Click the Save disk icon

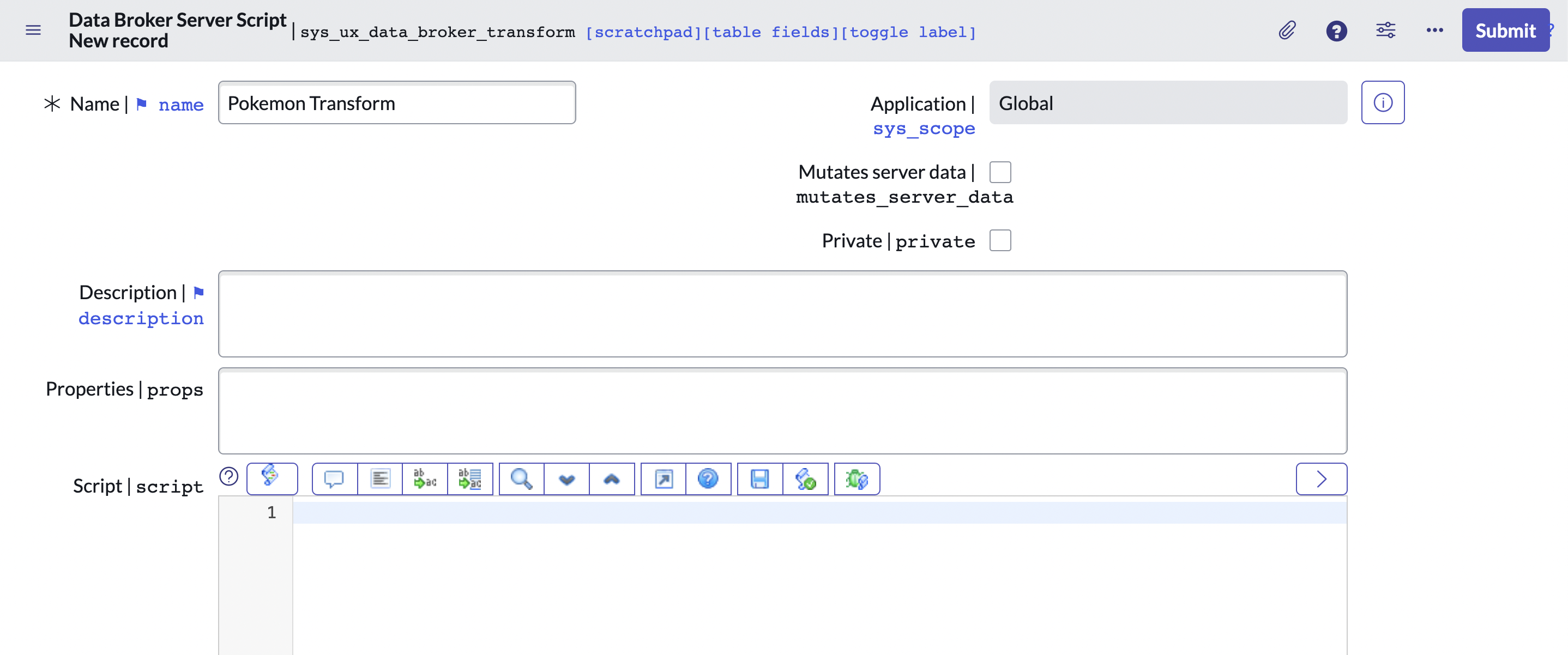(759, 479)
